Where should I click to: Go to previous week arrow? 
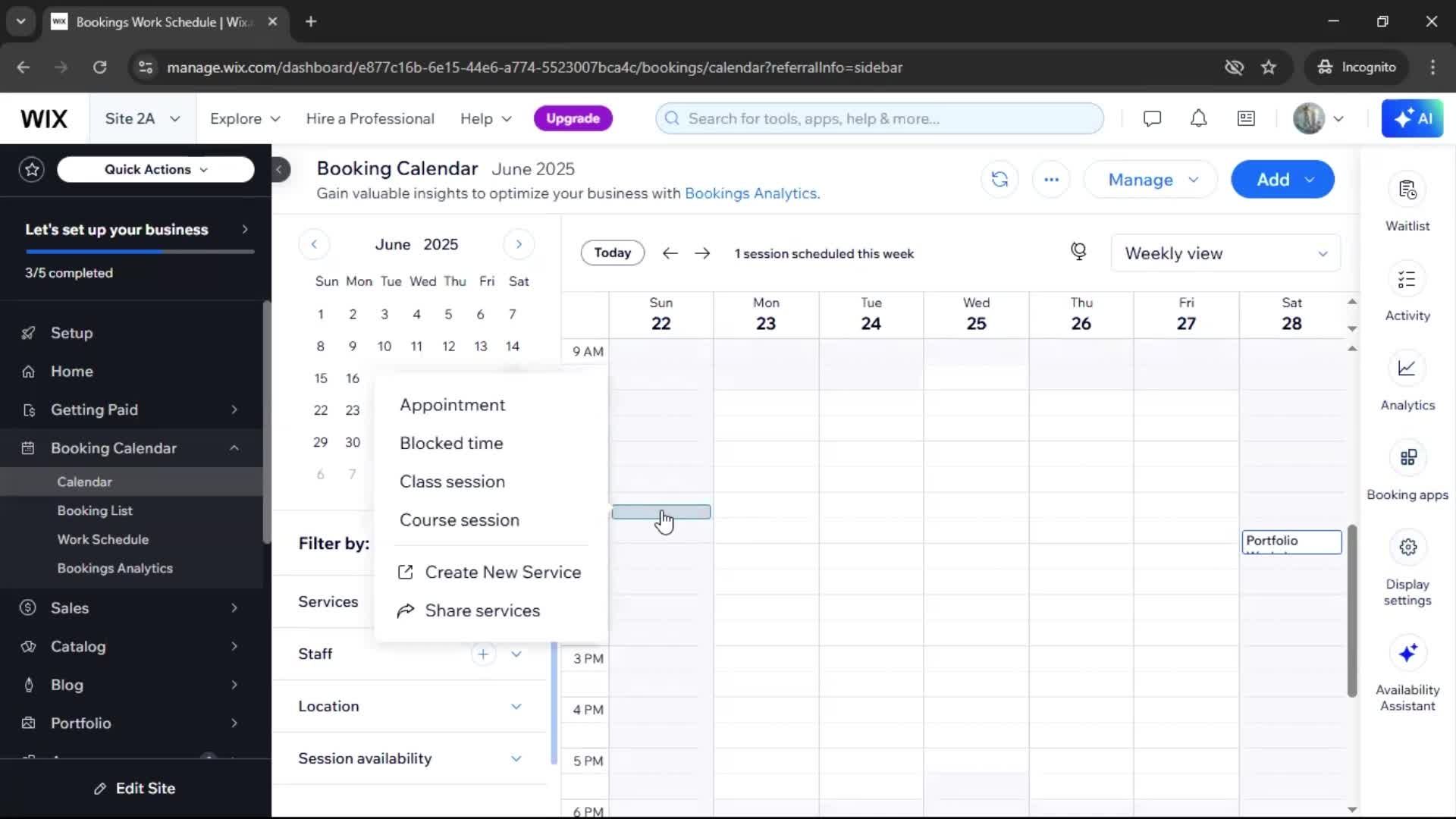tap(670, 253)
